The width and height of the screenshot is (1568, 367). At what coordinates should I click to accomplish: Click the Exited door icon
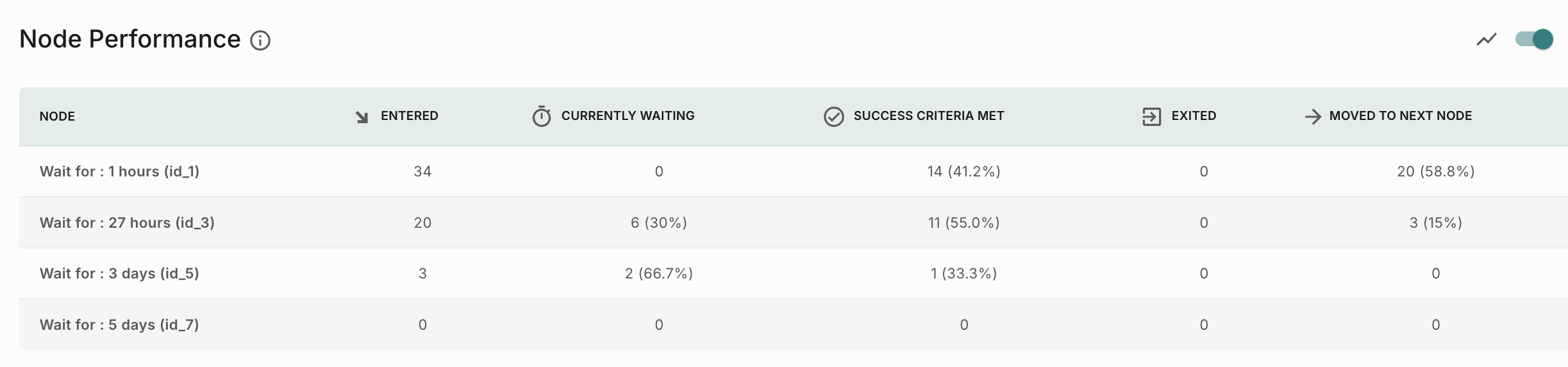[1151, 116]
